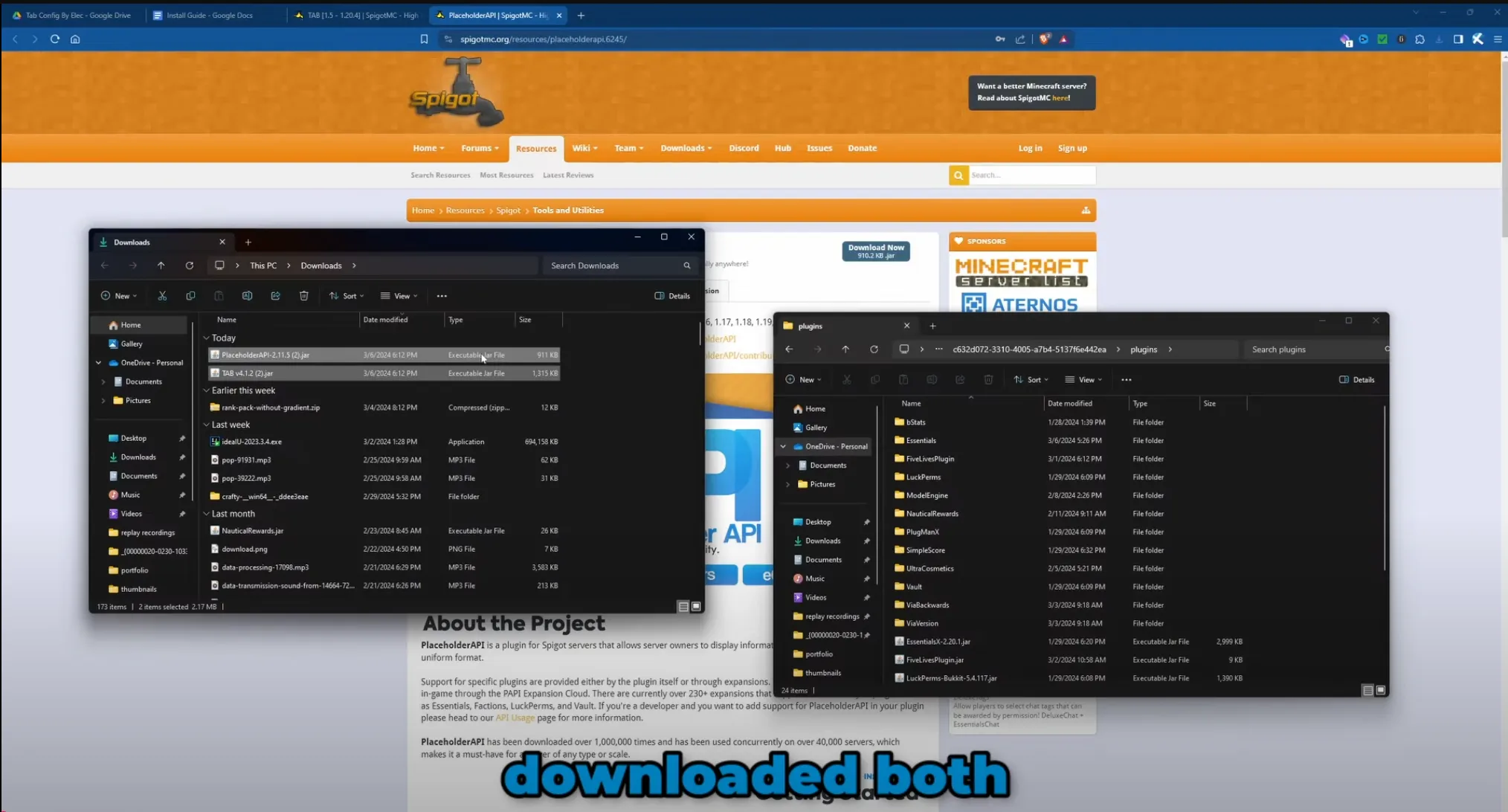Image resolution: width=1508 pixels, height=812 pixels.
Task: Refresh the plugins folder window
Action: 874,349
